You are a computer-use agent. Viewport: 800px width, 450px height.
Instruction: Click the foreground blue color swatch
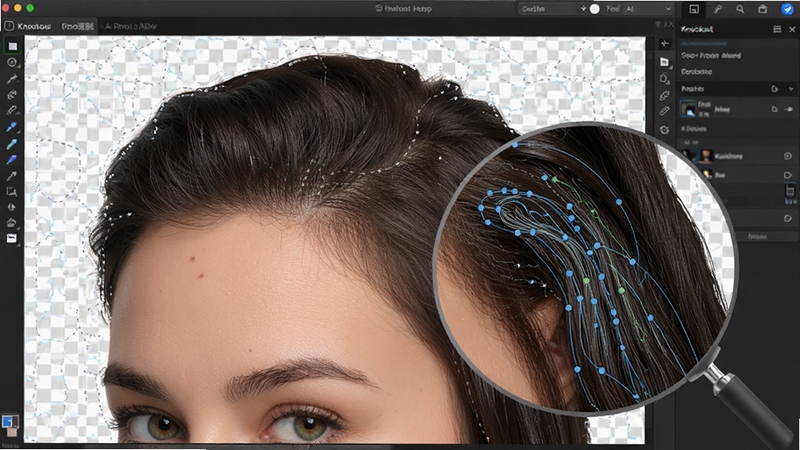click(8, 421)
